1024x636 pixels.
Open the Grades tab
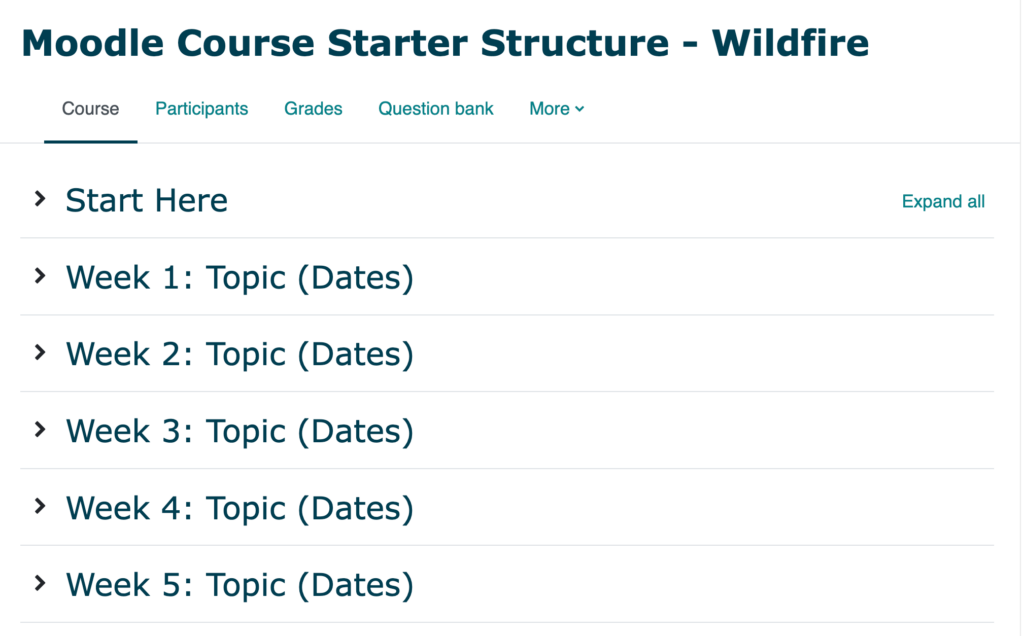click(x=313, y=108)
